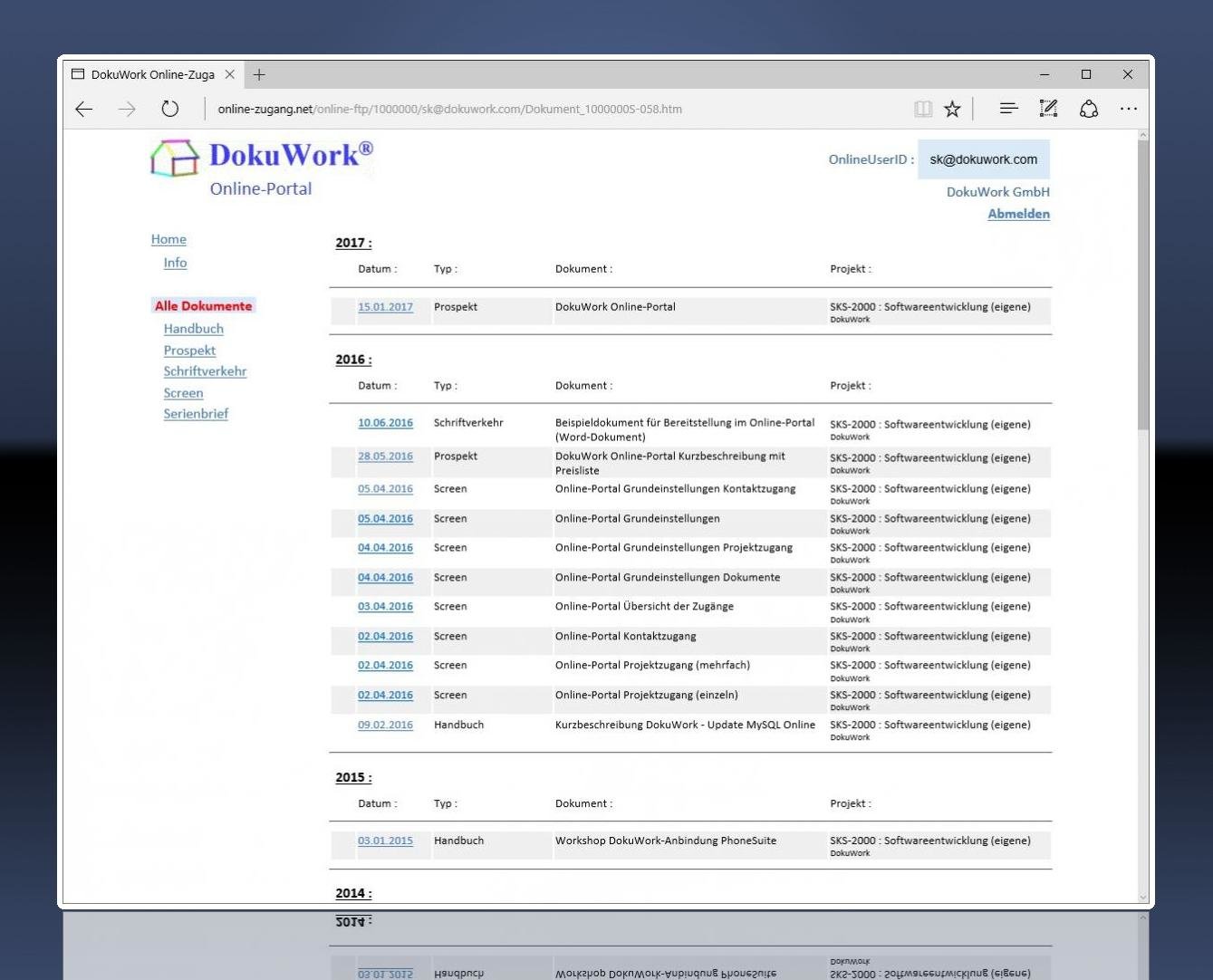The width and height of the screenshot is (1213, 980).
Task: Click the Schriftverkehr type cell for 10.06.2016
Action: [x=468, y=423]
